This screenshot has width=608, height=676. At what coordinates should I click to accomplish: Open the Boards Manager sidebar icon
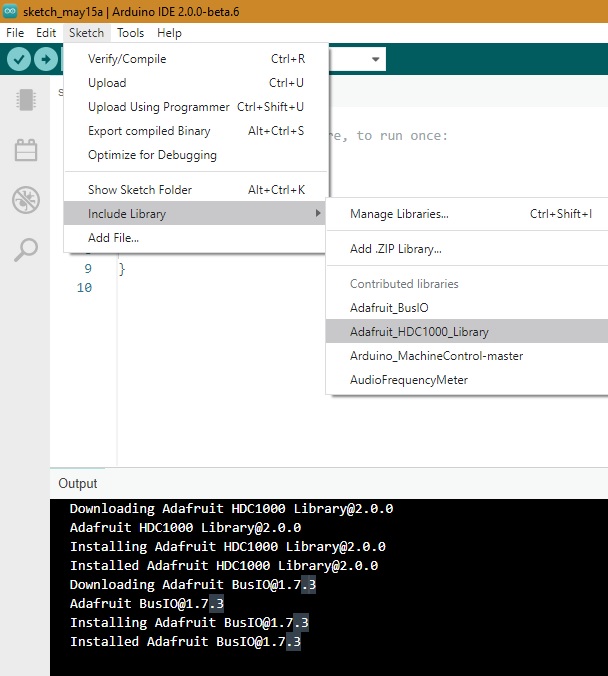click(x=26, y=100)
